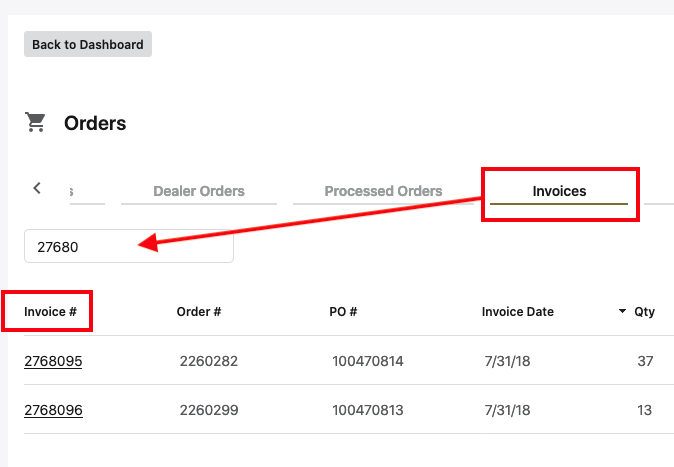Sort by Invoice # column header
The image size is (674, 467).
(51, 311)
